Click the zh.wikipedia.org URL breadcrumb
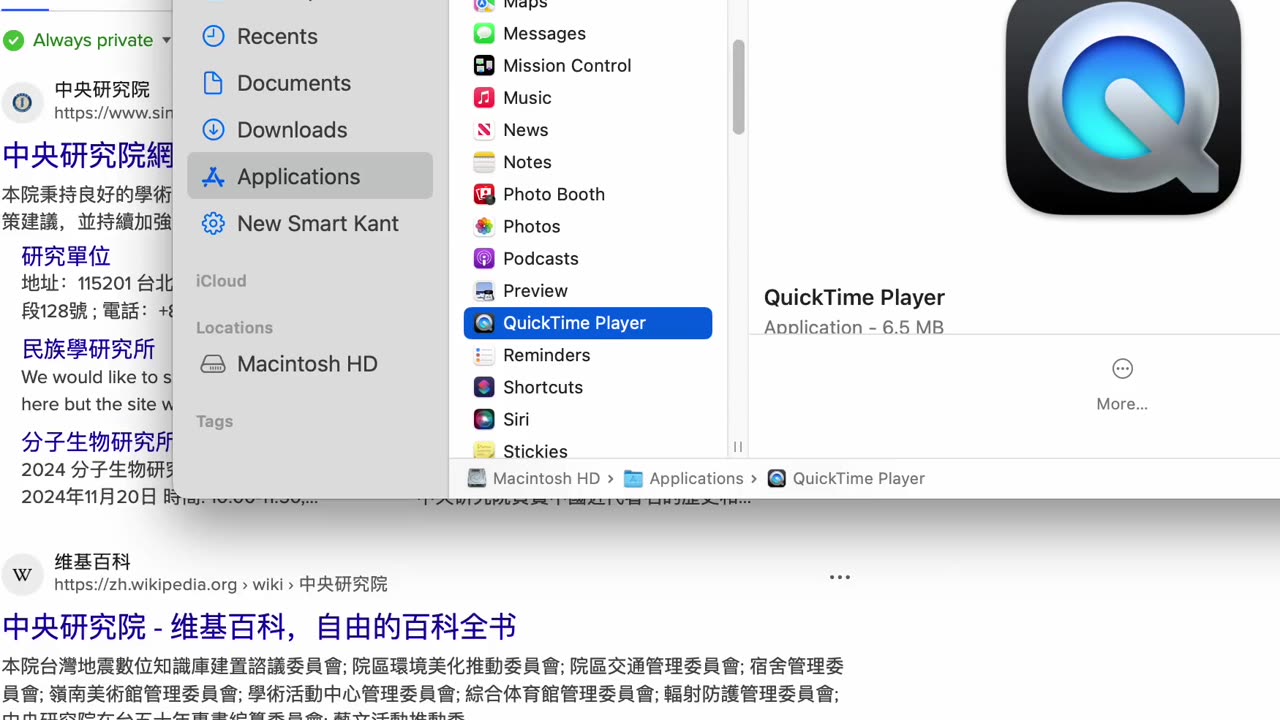This screenshot has width=1280, height=720. (x=221, y=584)
